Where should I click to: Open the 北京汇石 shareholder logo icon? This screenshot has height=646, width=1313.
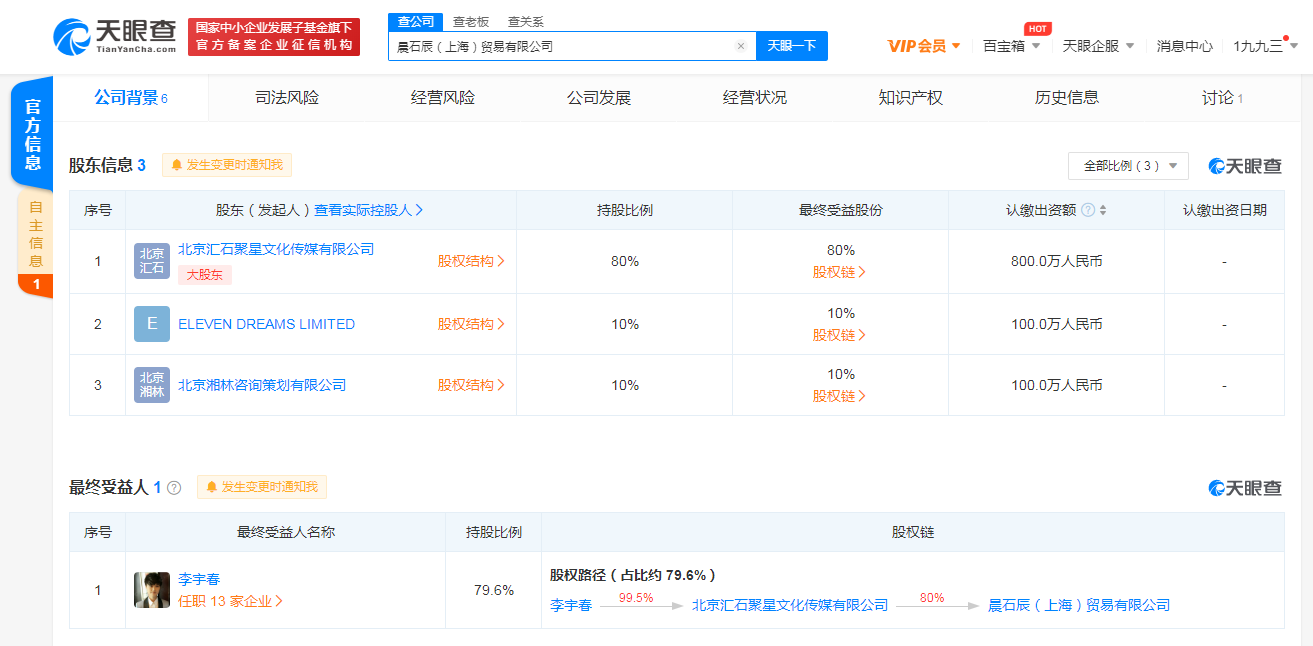point(152,261)
